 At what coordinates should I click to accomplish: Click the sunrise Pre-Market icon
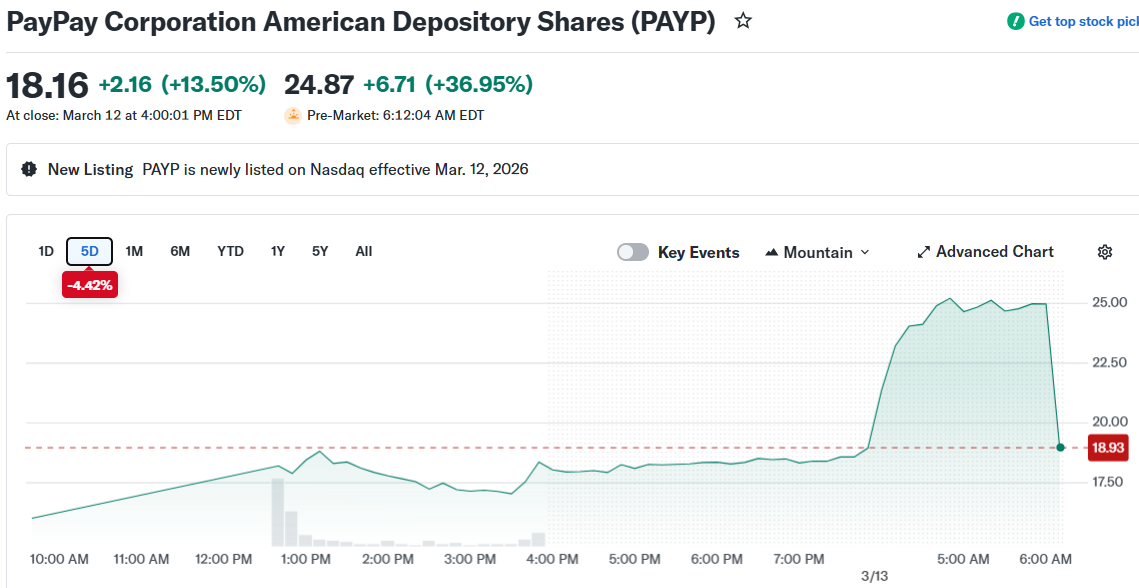(x=293, y=115)
